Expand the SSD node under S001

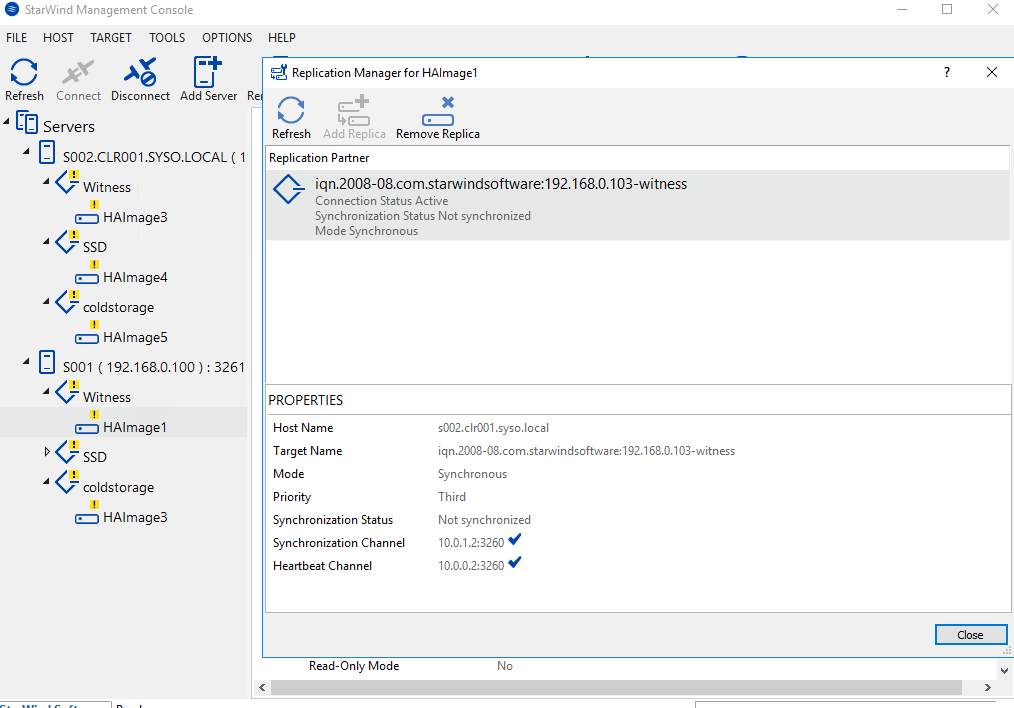point(47,451)
